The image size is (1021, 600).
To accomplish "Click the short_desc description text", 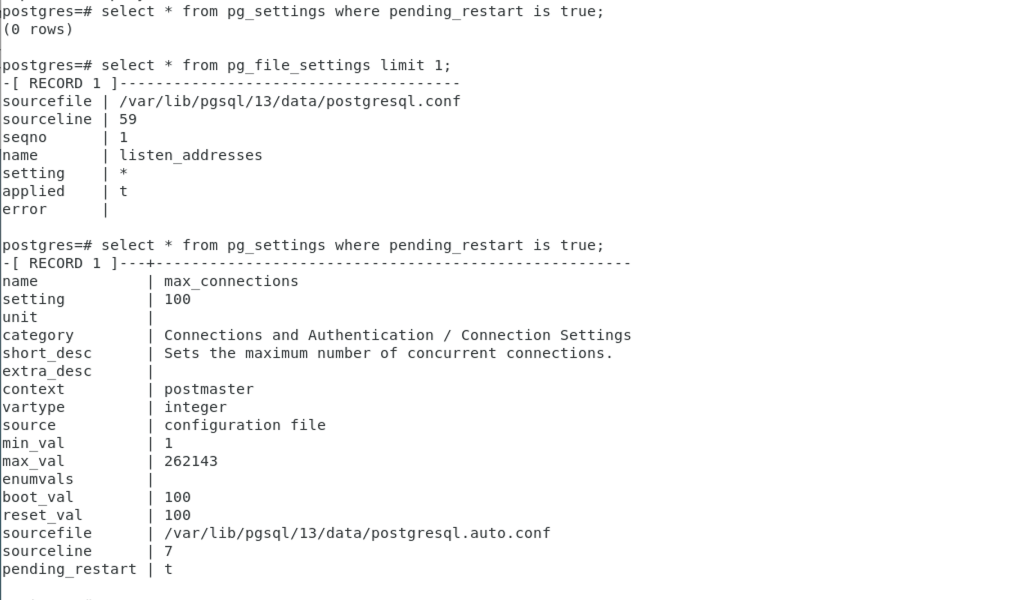I will tap(389, 354).
